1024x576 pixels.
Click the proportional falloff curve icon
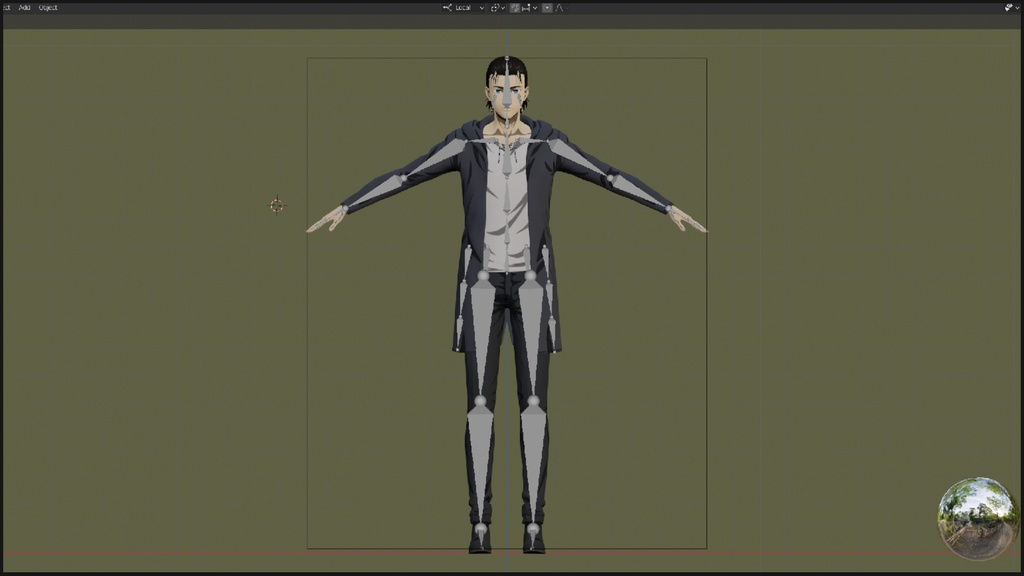tap(557, 8)
